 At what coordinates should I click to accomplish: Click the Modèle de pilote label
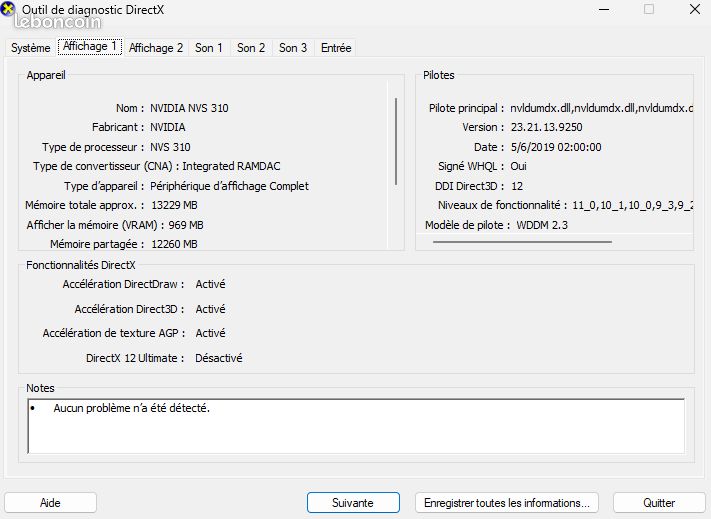point(467,225)
